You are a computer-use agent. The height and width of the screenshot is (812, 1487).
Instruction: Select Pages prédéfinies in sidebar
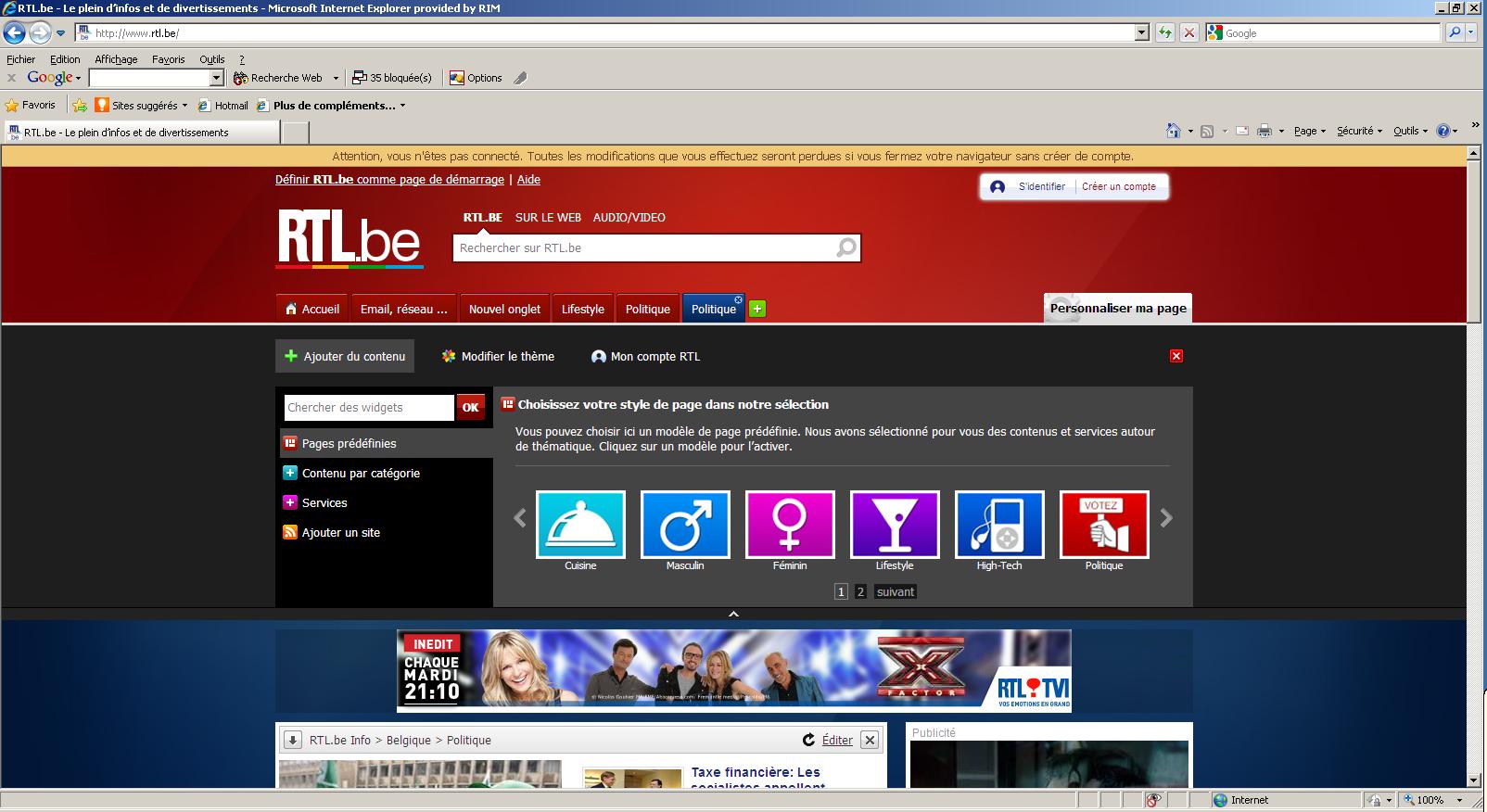pos(386,443)
